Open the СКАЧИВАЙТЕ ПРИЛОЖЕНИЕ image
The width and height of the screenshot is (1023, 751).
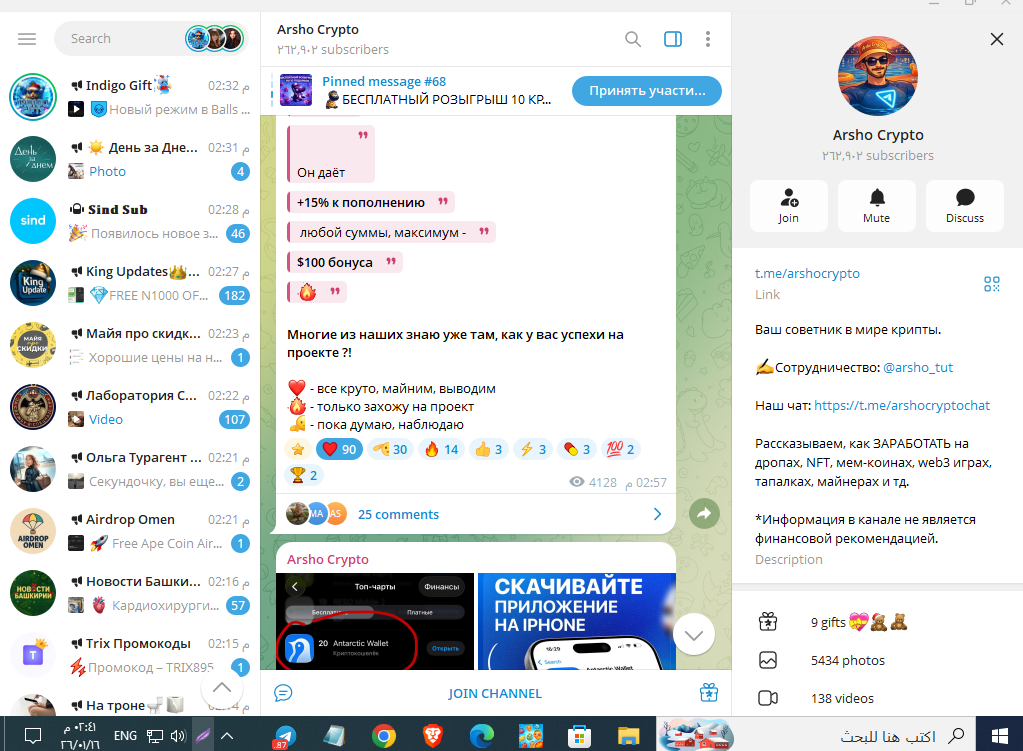coord(577,621)
